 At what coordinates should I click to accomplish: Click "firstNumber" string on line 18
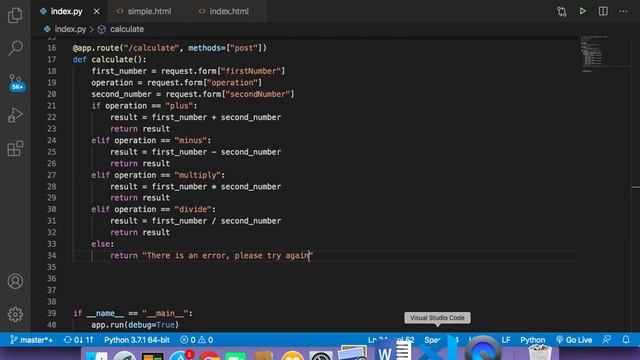tap(251, 71)
